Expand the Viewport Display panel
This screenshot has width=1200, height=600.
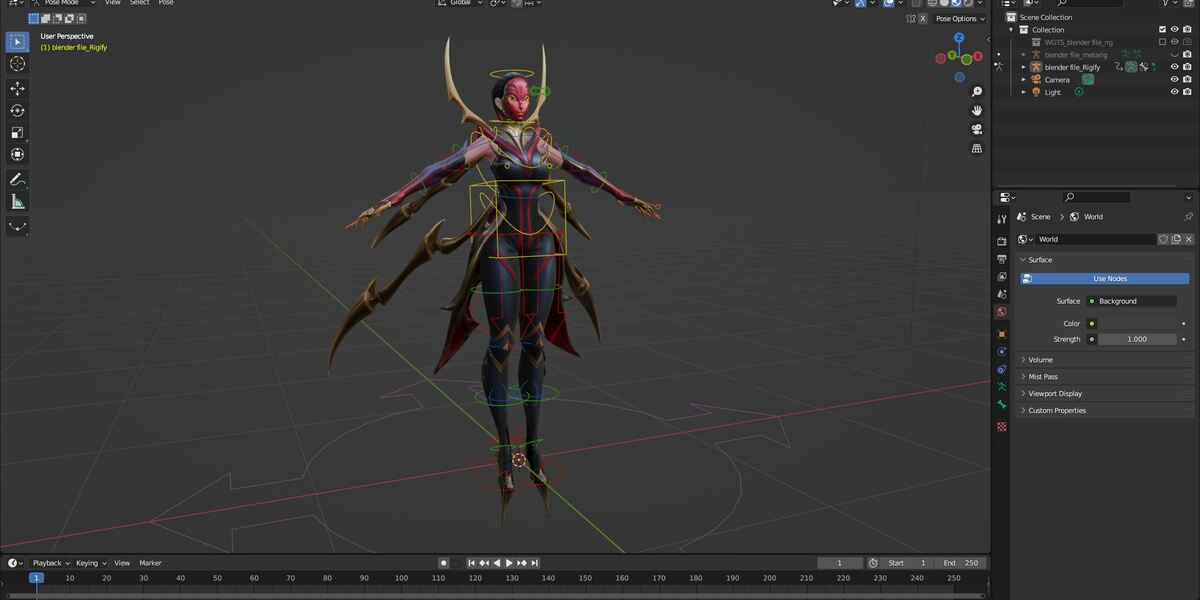pyautogui.click(x=1105, y=394)
